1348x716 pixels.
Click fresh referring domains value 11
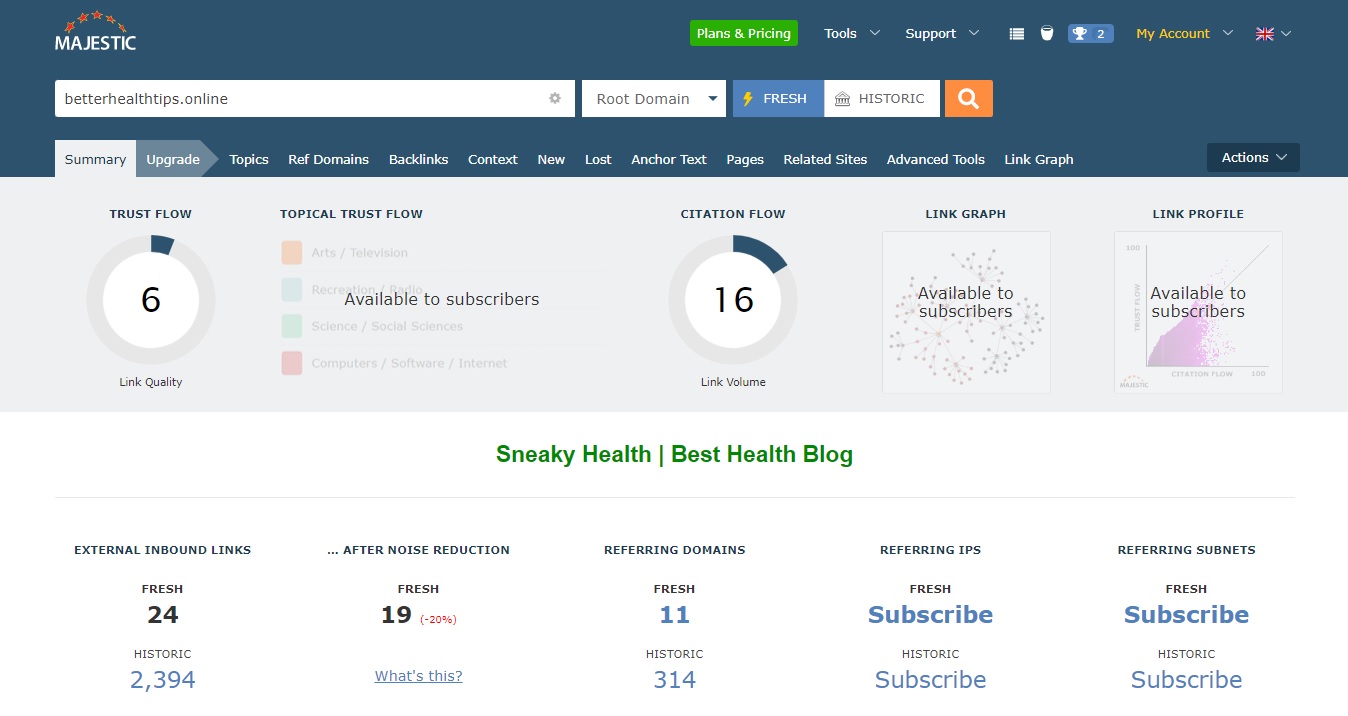tap(674, 615)
